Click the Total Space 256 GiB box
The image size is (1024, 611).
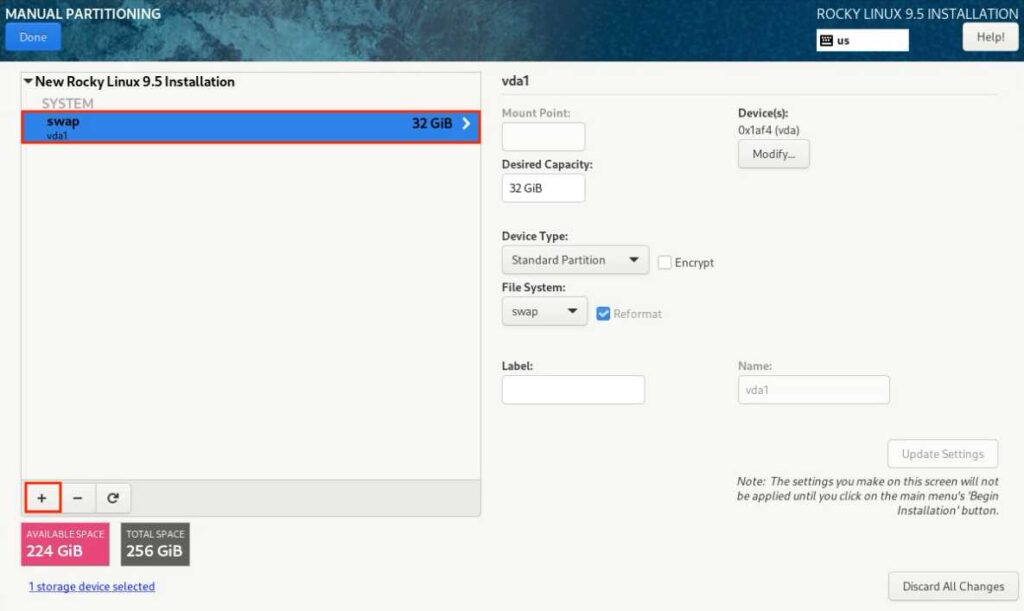(155, 544)
